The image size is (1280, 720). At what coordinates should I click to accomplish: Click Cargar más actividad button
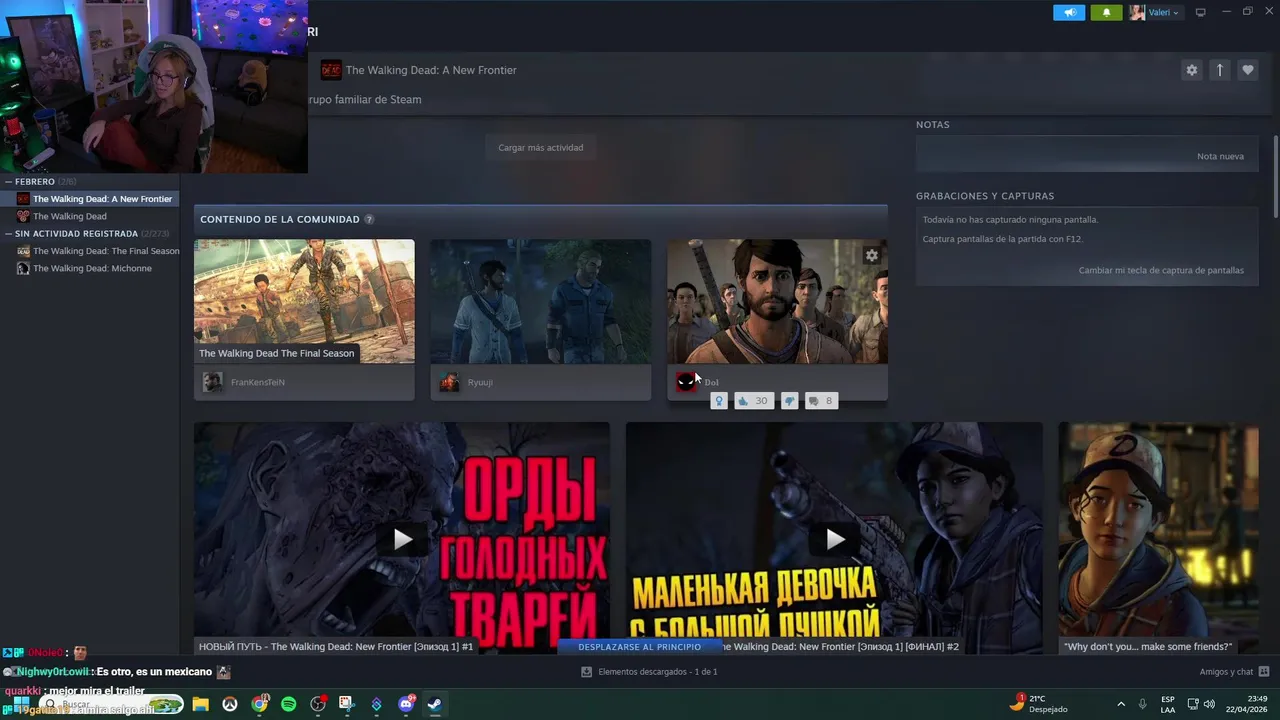point(541,147)
